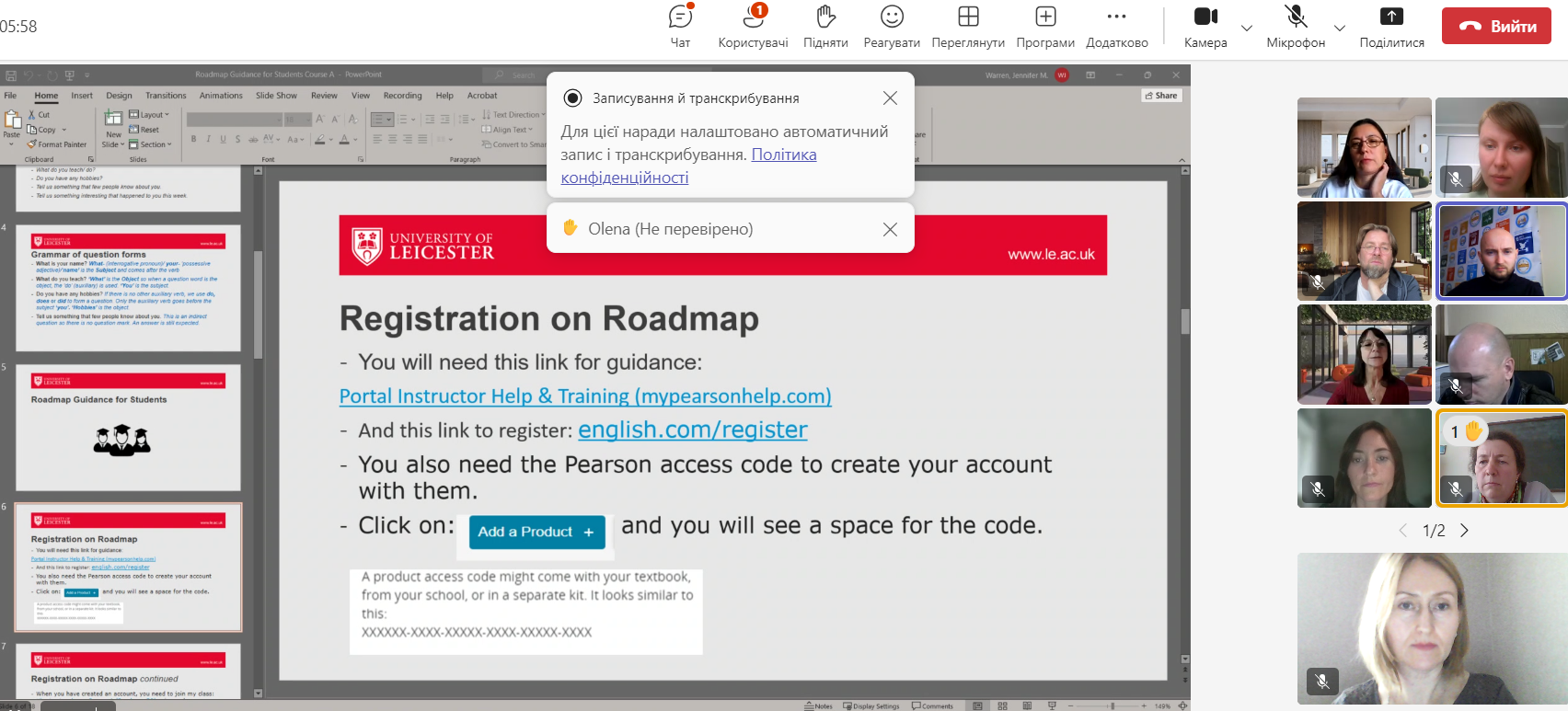Toggle the Мікрофон mute state
The image size is (1568, 711).
click(x=1296, y=27)
